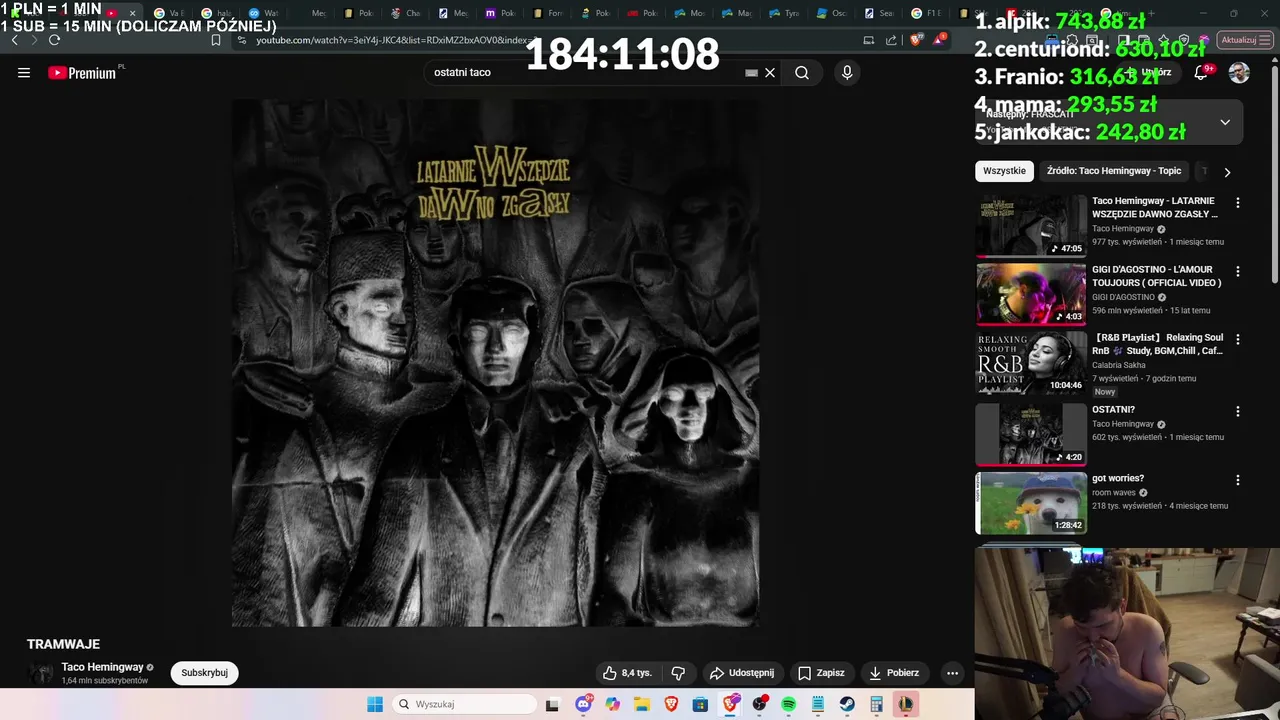Click the TRAMWAJE video title
Image resolution: width=1280 pixels, height=720 pixels.
click(63, 644)
